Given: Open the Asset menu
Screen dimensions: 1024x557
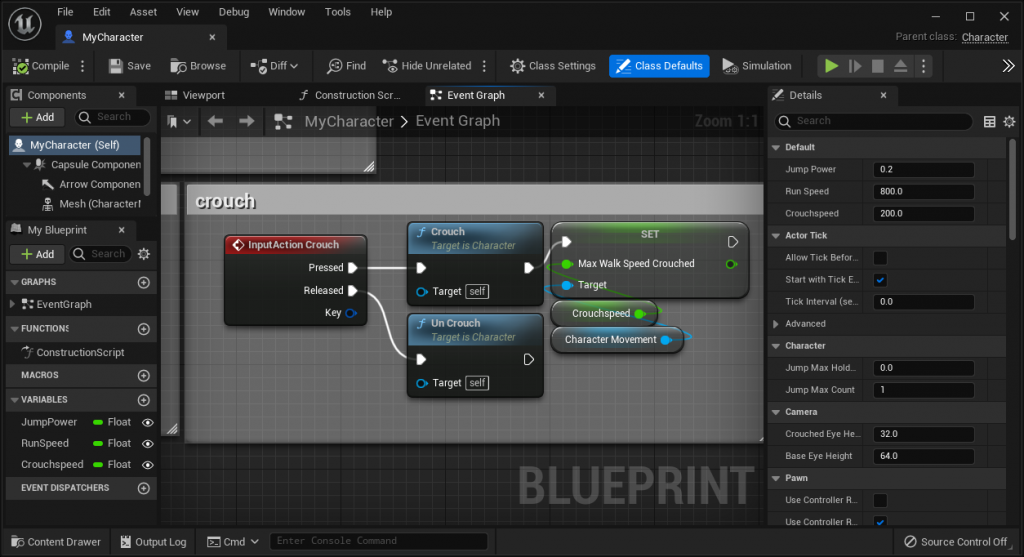Looking at the screenshot, I should coord(143,12).
